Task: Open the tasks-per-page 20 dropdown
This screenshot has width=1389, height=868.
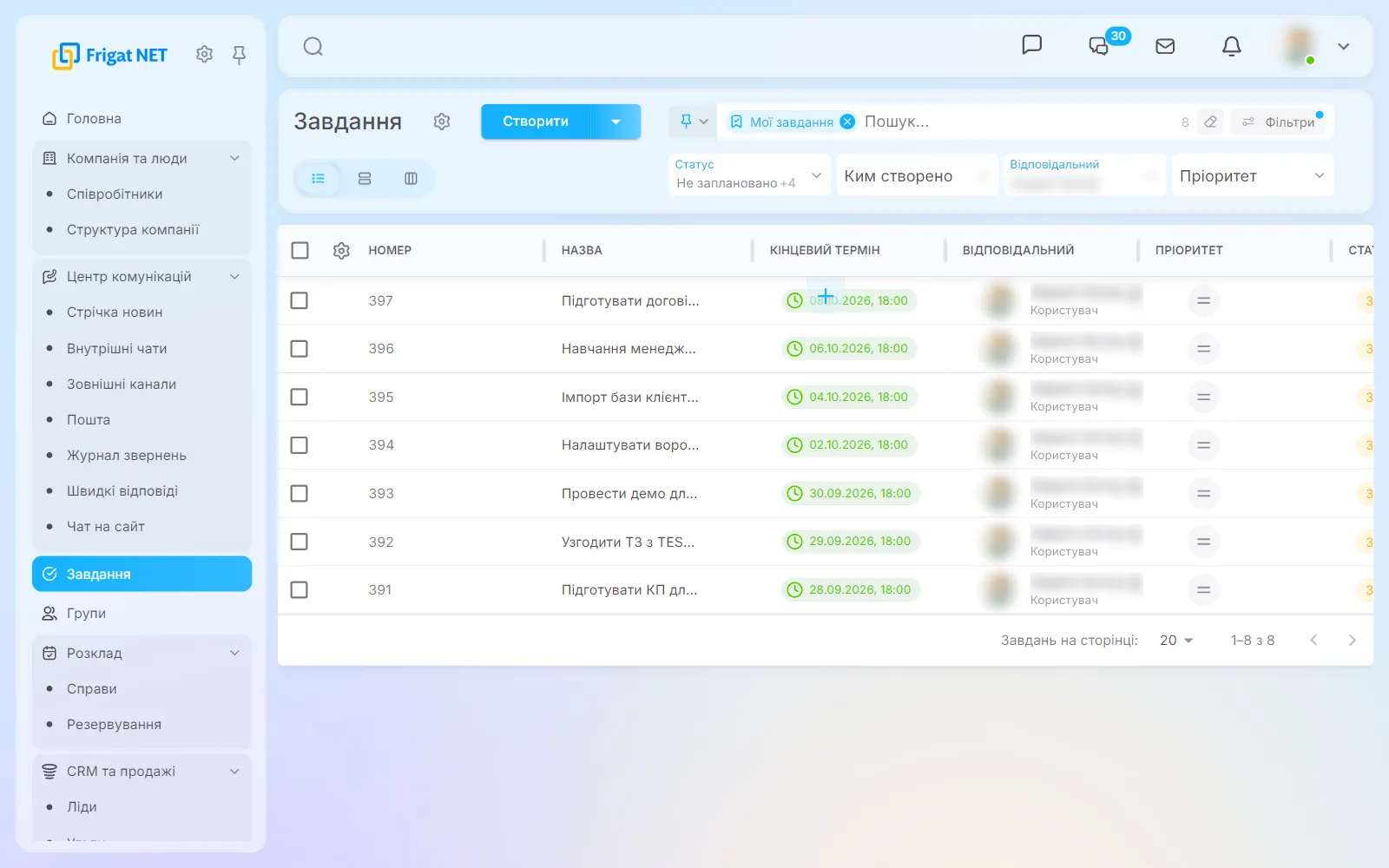Action: pos(1176,640)
